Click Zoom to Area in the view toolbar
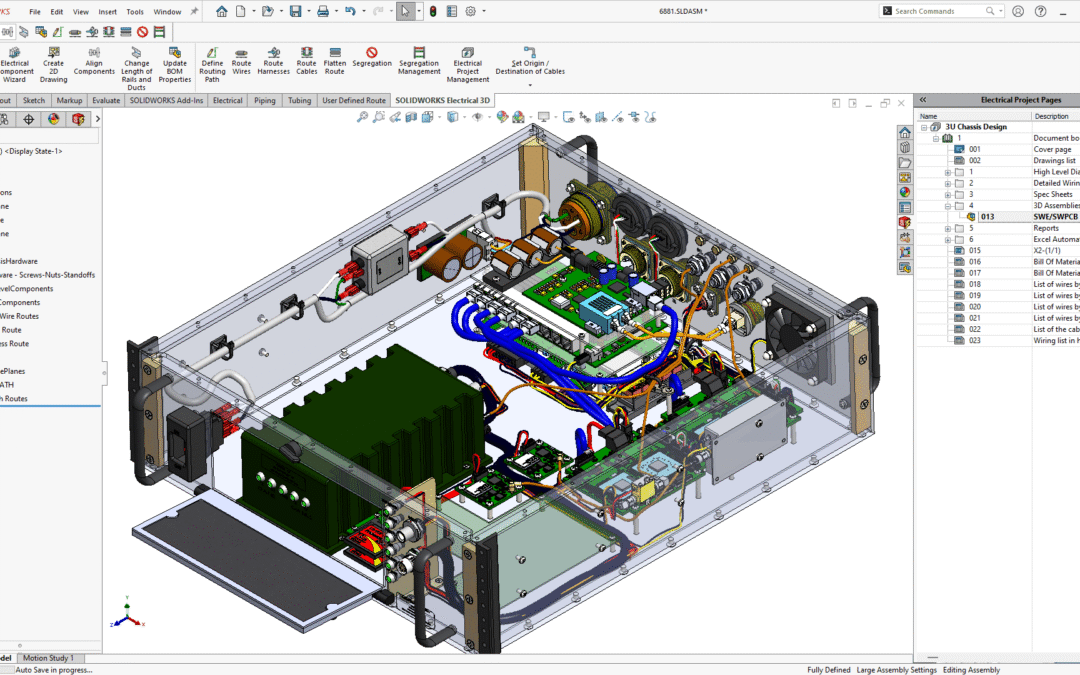This screenshot has height=675, width=1080. pyautogui.click(x=378, y=118)
